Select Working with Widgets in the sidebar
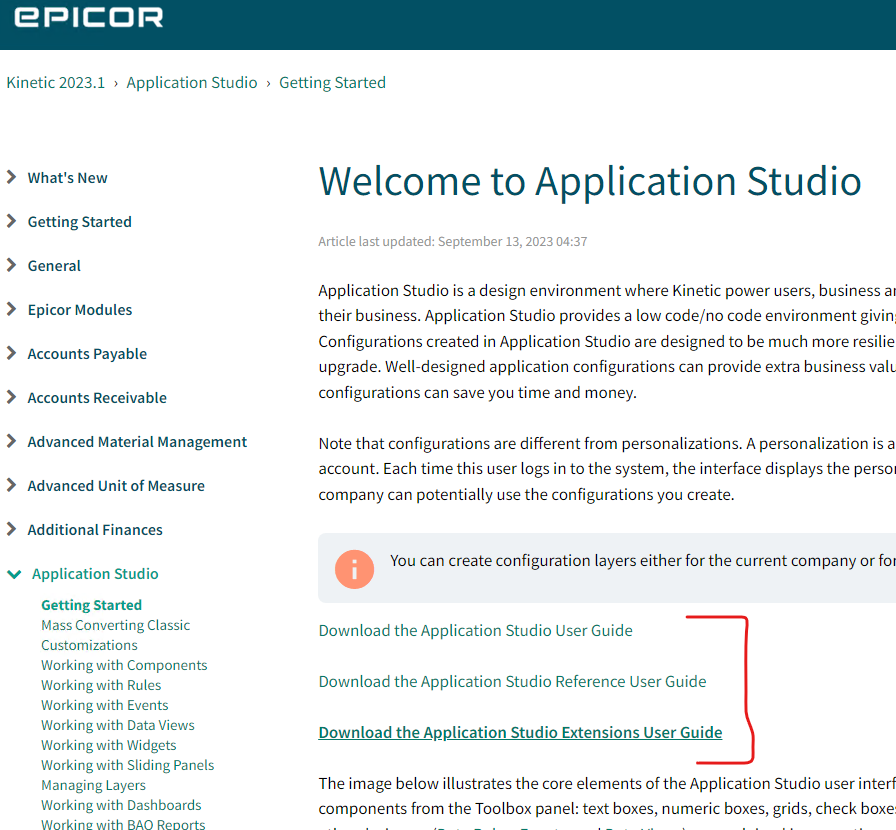896x830 pixels. pyautogui.click(x=108, y=744)
